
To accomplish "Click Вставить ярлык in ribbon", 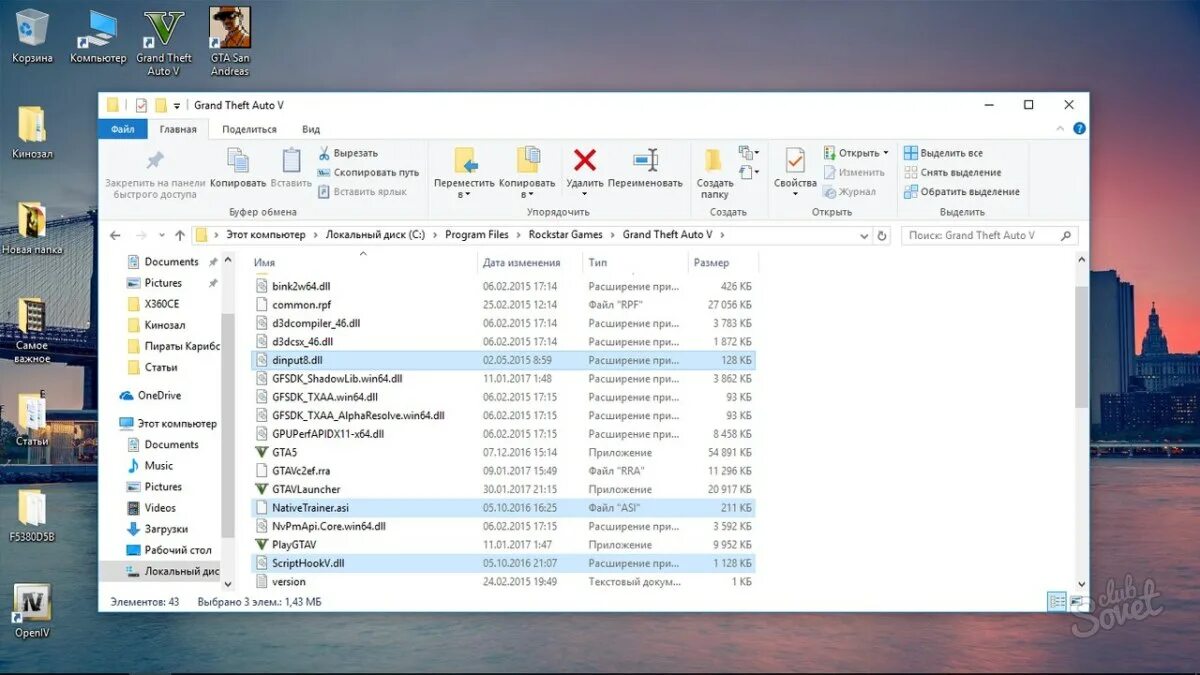I will 362,191.
